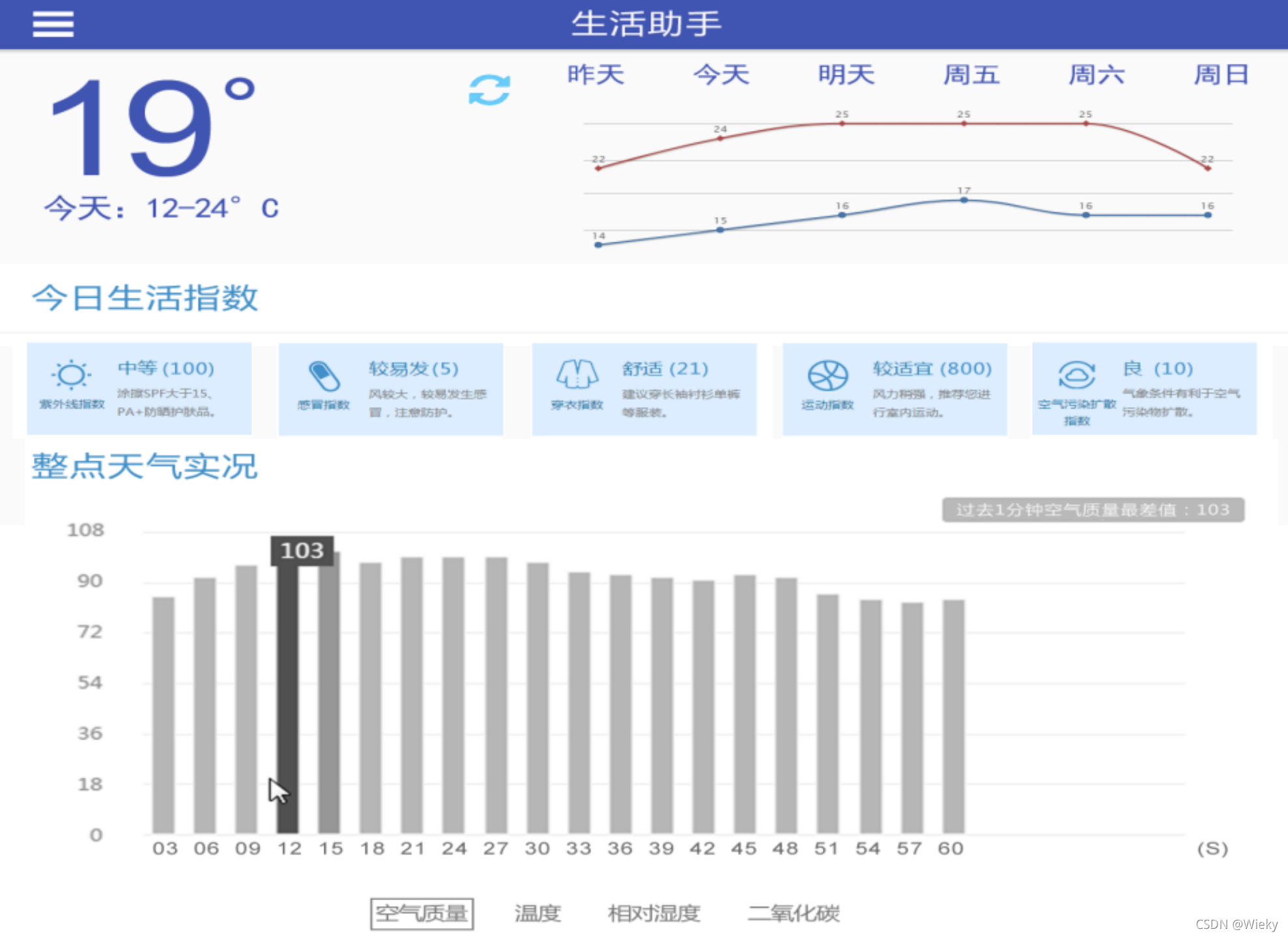The height and width of the screenshot is (938, 1288).
Task: Click the air pollution diffusion icon
Action: [1076, 375]
